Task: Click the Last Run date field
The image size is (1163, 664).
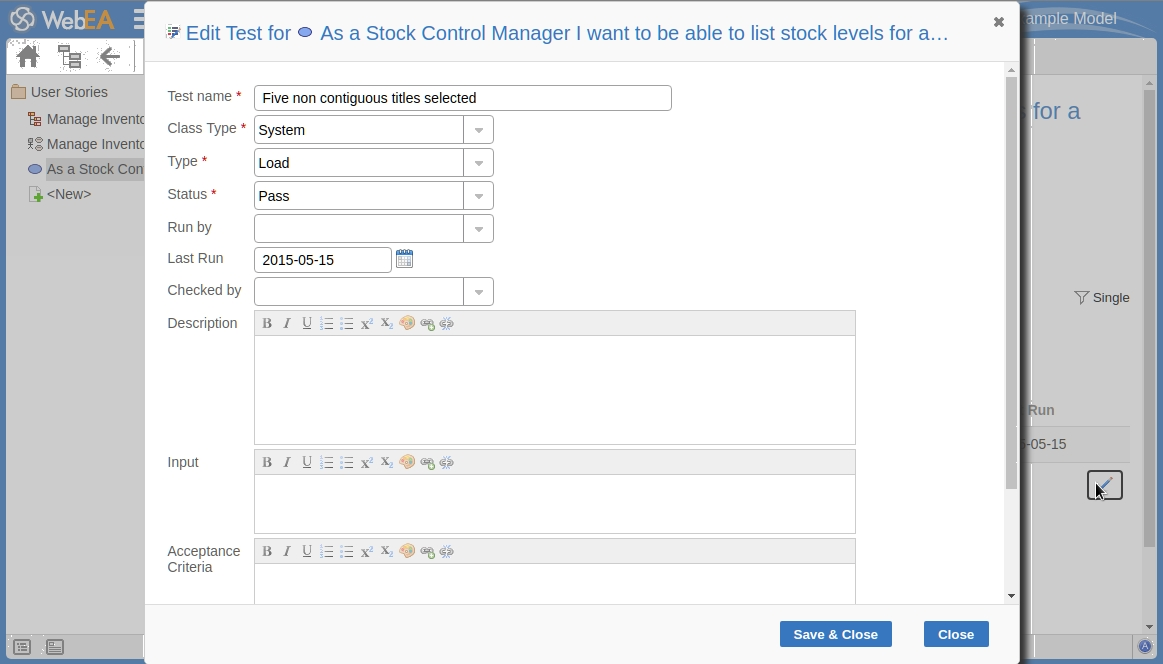Action: point(322,260)
